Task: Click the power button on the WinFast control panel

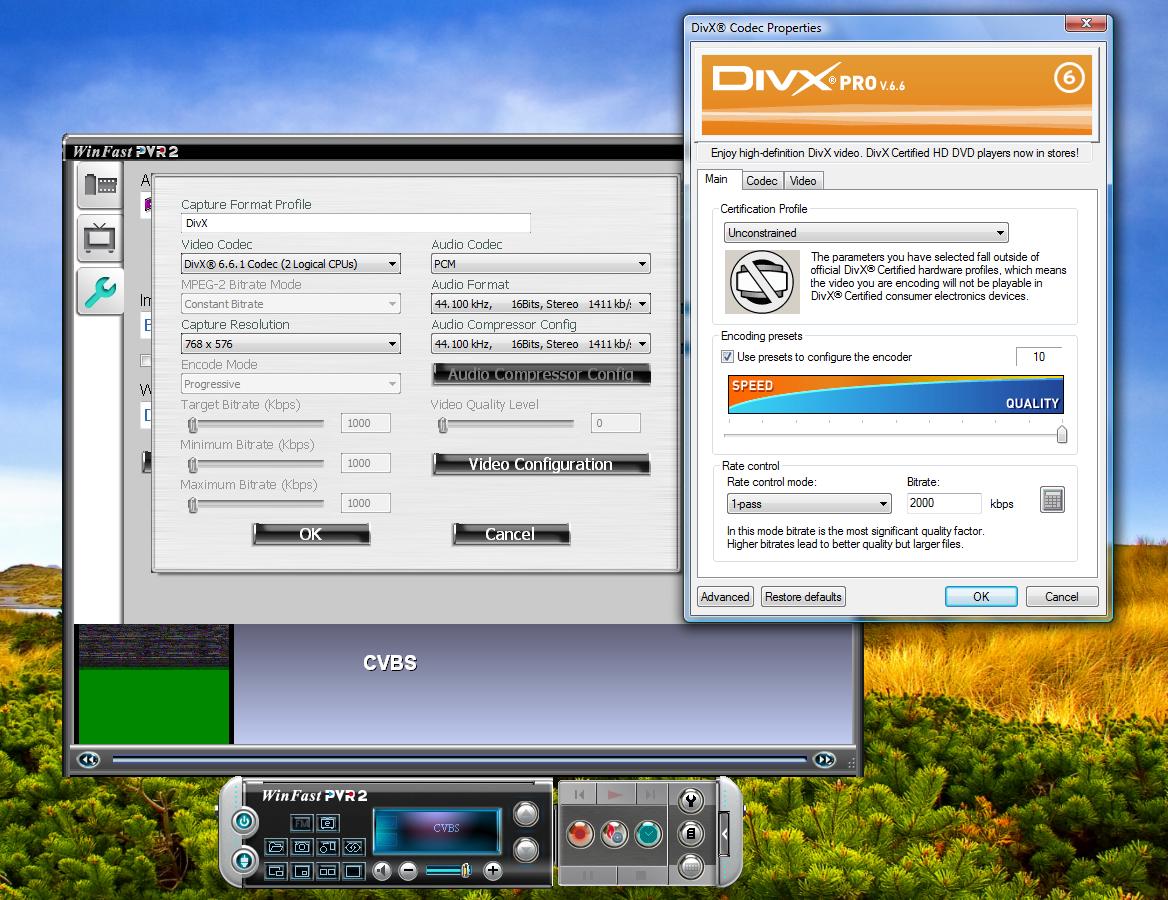Action: 244,821
